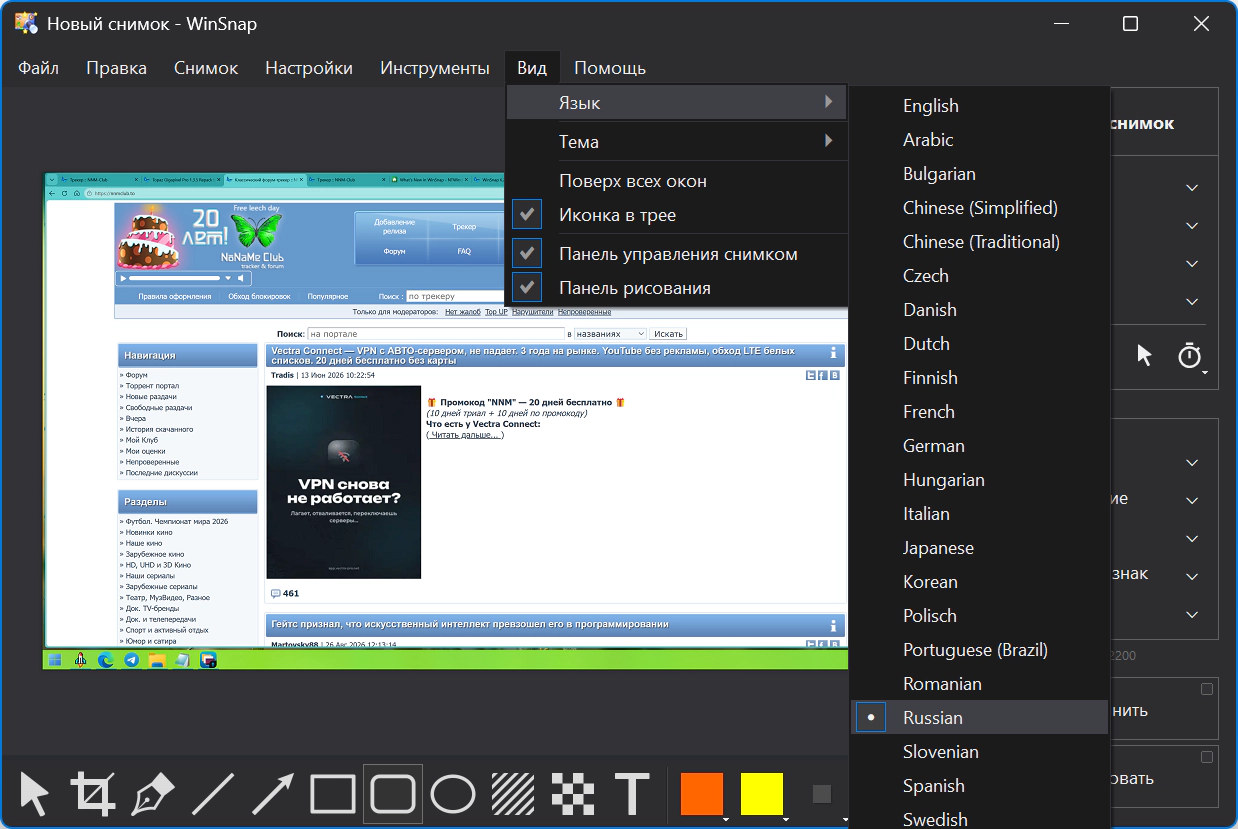
Task: Pick the yellow color swatch
Action: [762, 794]
